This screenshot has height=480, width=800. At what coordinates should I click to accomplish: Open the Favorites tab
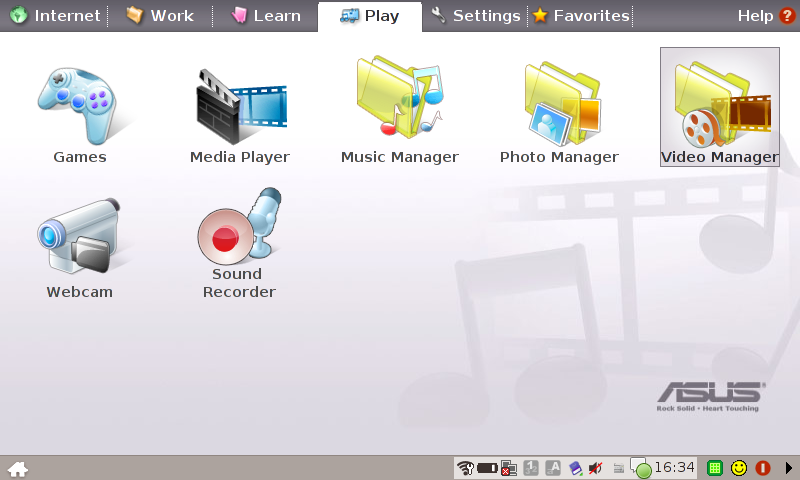(581, 16)
